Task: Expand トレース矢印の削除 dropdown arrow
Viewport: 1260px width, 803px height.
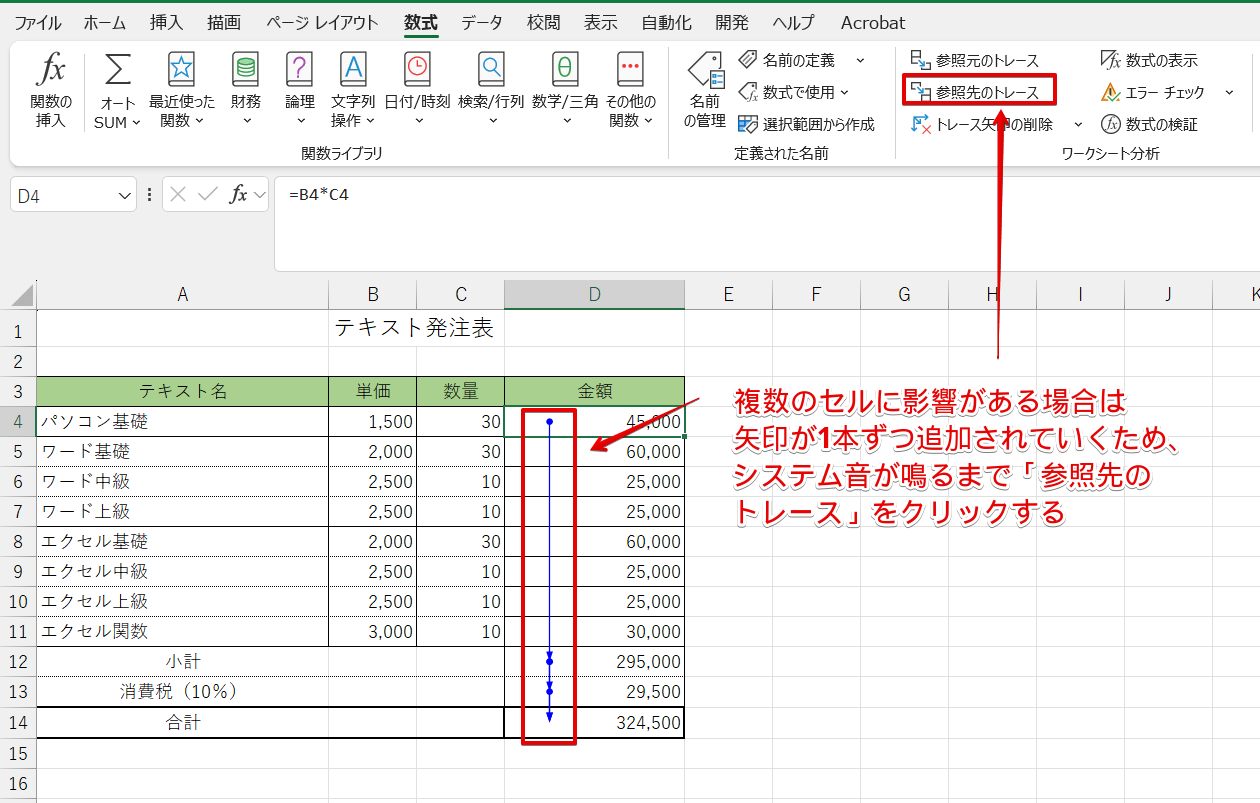Action: tap(1077, 124)
